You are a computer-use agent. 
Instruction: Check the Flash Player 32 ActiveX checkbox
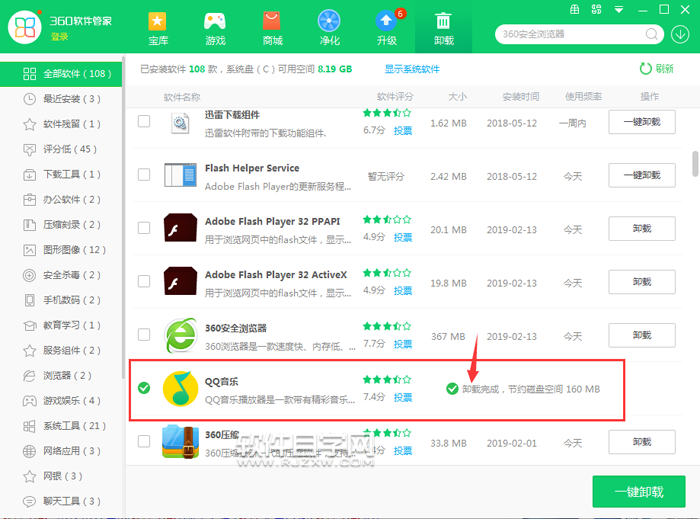click(x=144, y=281)
